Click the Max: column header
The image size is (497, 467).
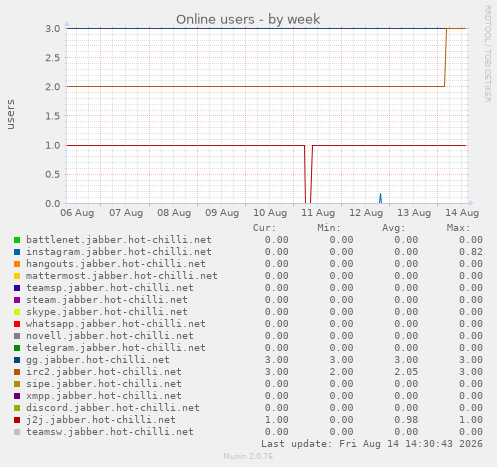(x=458, y=228)
